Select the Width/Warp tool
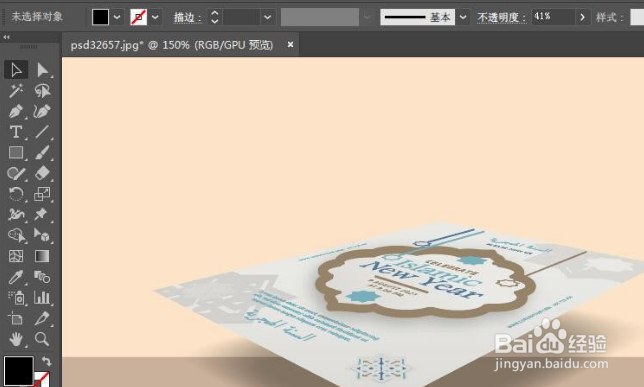Image resolution: width=644 pixels, height=387 pixels. coord(16,214)
